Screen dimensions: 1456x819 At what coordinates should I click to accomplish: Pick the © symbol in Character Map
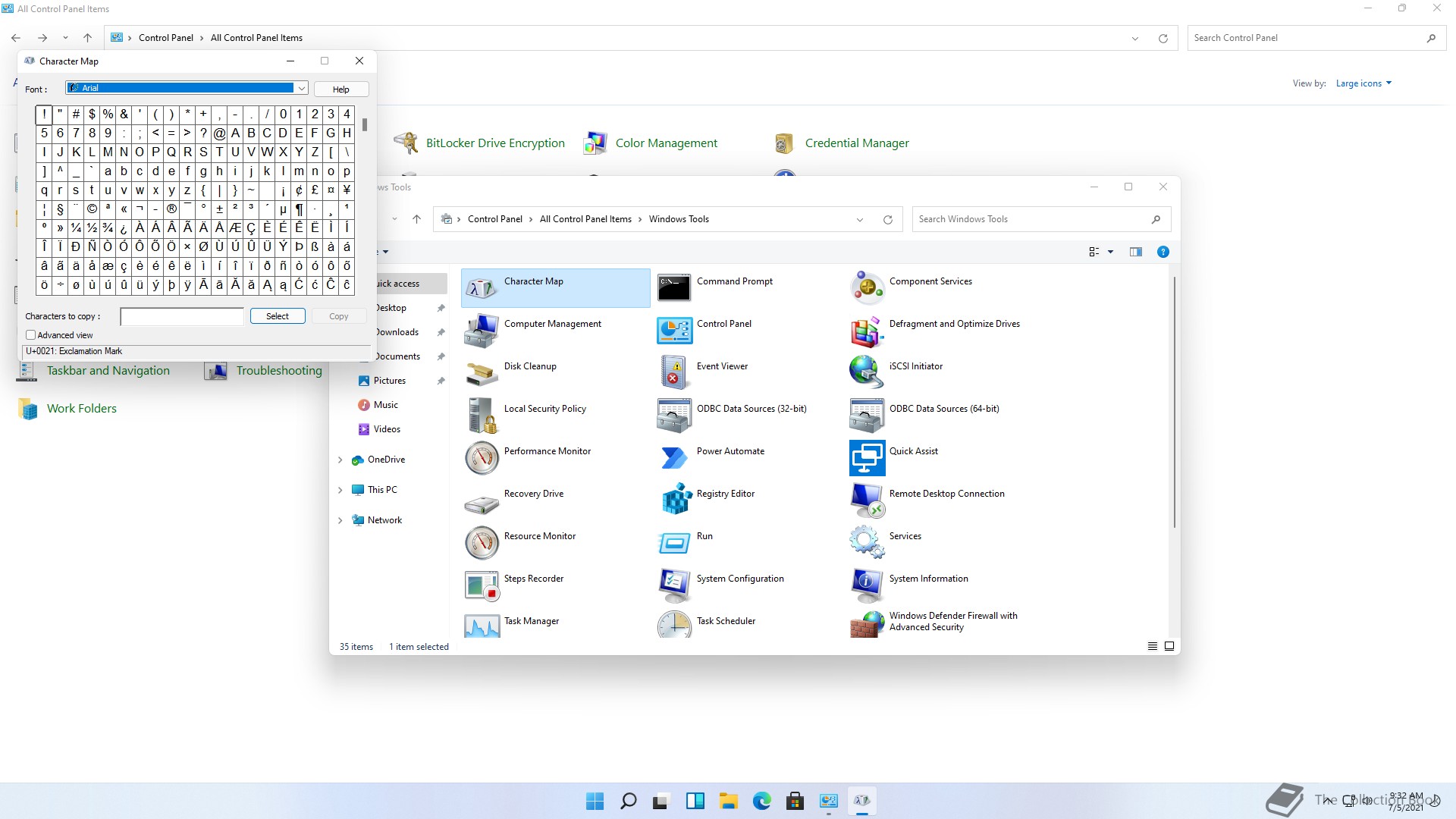[92, 209]
